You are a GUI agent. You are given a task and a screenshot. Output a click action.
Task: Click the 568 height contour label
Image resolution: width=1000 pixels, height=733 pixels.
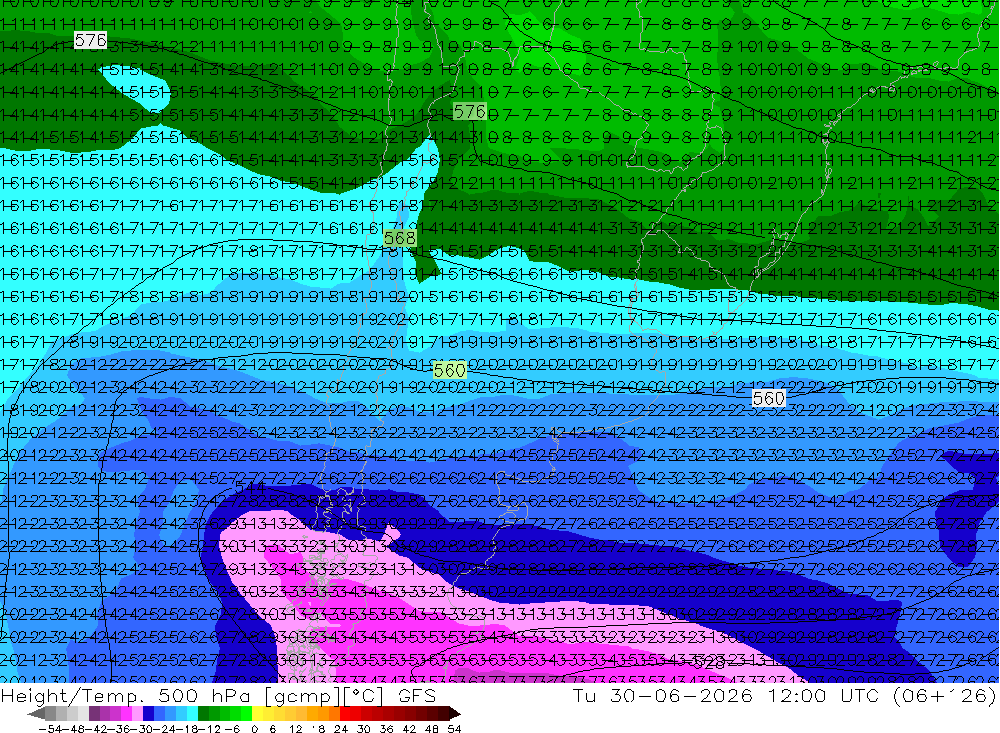[x=400, y=239]
